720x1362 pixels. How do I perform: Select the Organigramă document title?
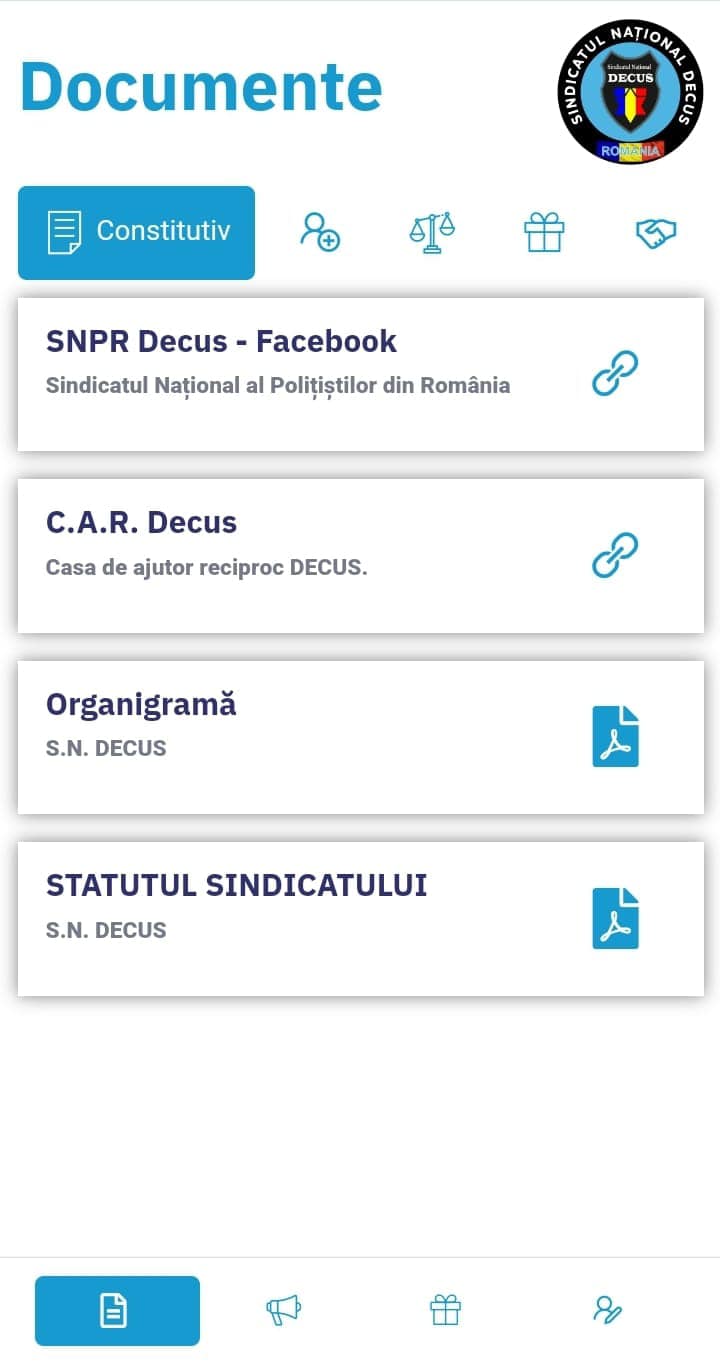click(x=141, y=704)
